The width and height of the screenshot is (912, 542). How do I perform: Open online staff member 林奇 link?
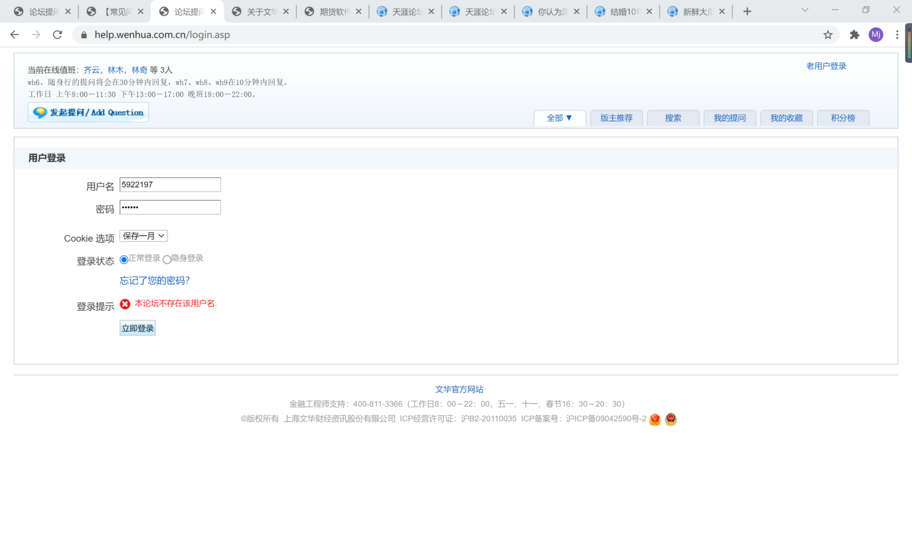(139, 70)
